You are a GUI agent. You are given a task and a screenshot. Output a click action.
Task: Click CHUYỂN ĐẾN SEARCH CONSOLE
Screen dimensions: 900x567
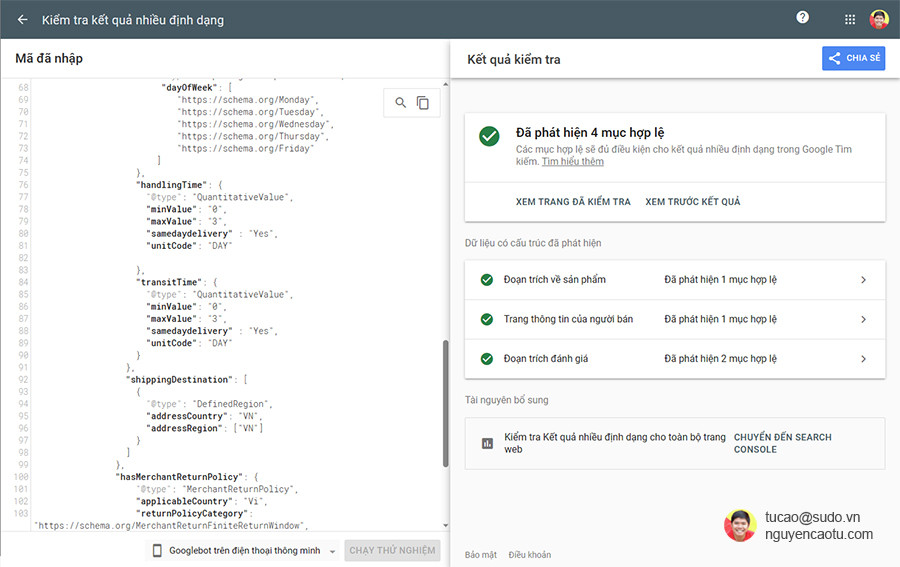(x=782, y=443)
